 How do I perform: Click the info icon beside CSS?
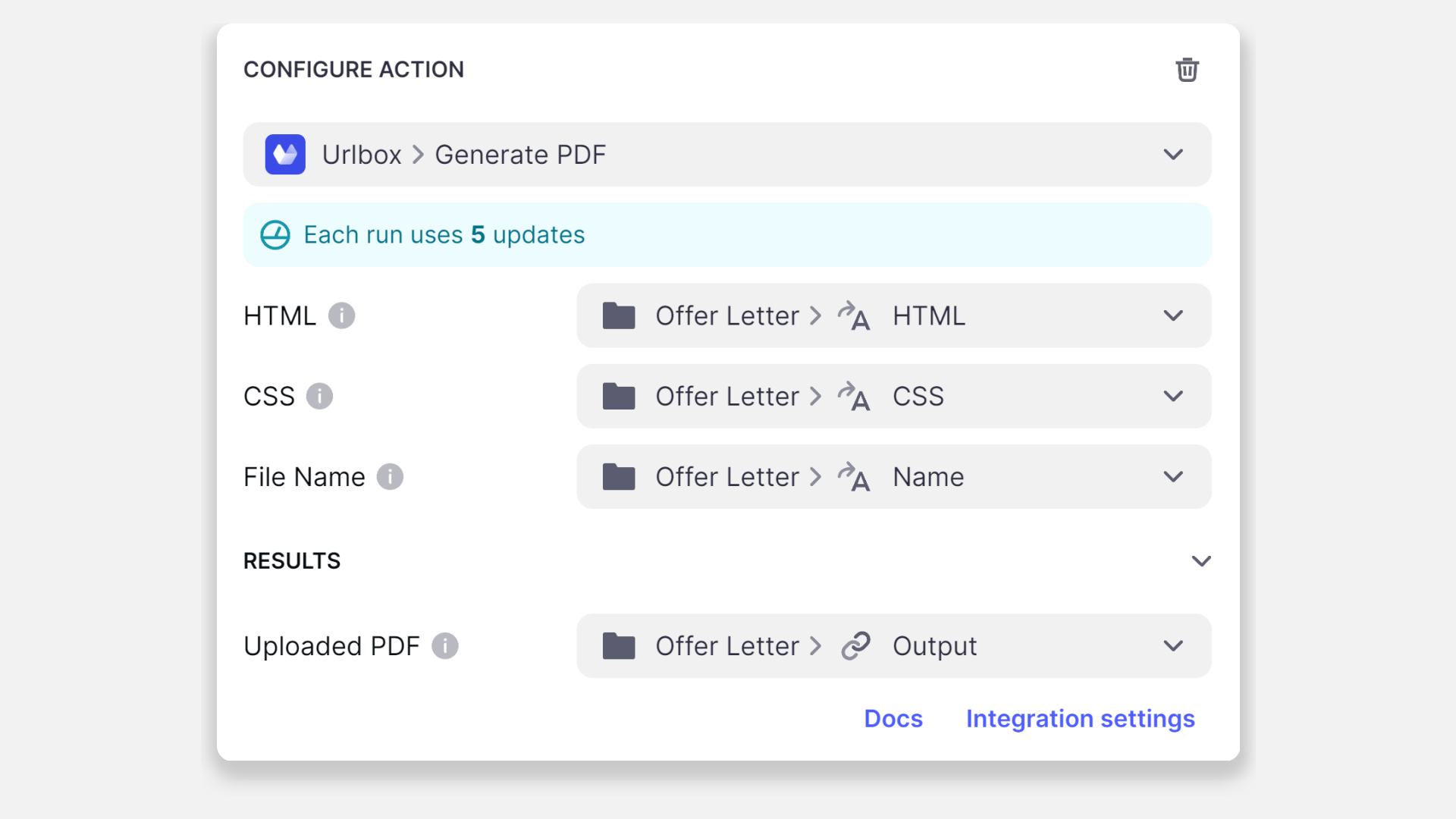(x=319, y=396)
